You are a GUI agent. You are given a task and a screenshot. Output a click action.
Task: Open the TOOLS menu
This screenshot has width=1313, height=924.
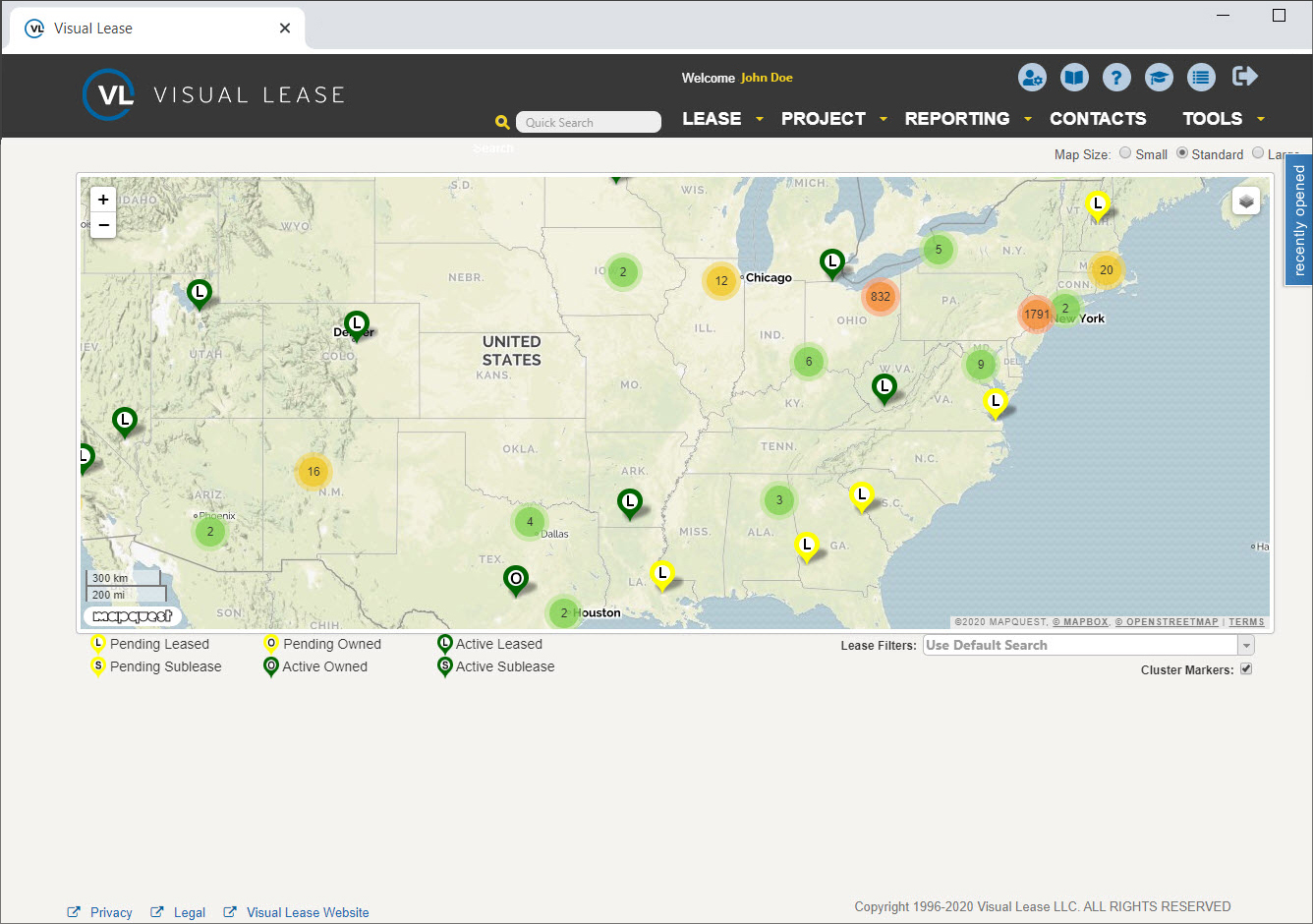click(x=1213, y=119)
